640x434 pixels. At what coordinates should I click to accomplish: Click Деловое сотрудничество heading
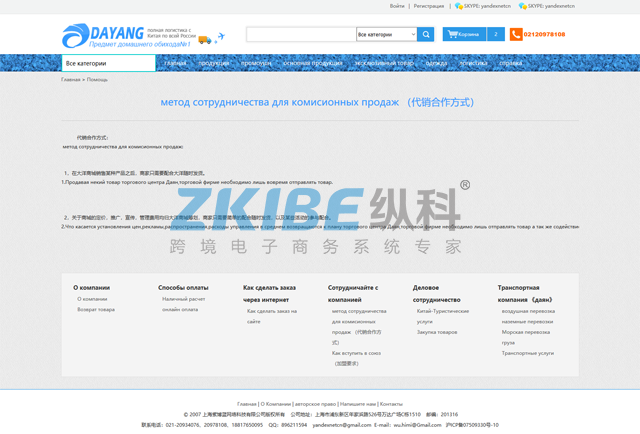(436, 294)
